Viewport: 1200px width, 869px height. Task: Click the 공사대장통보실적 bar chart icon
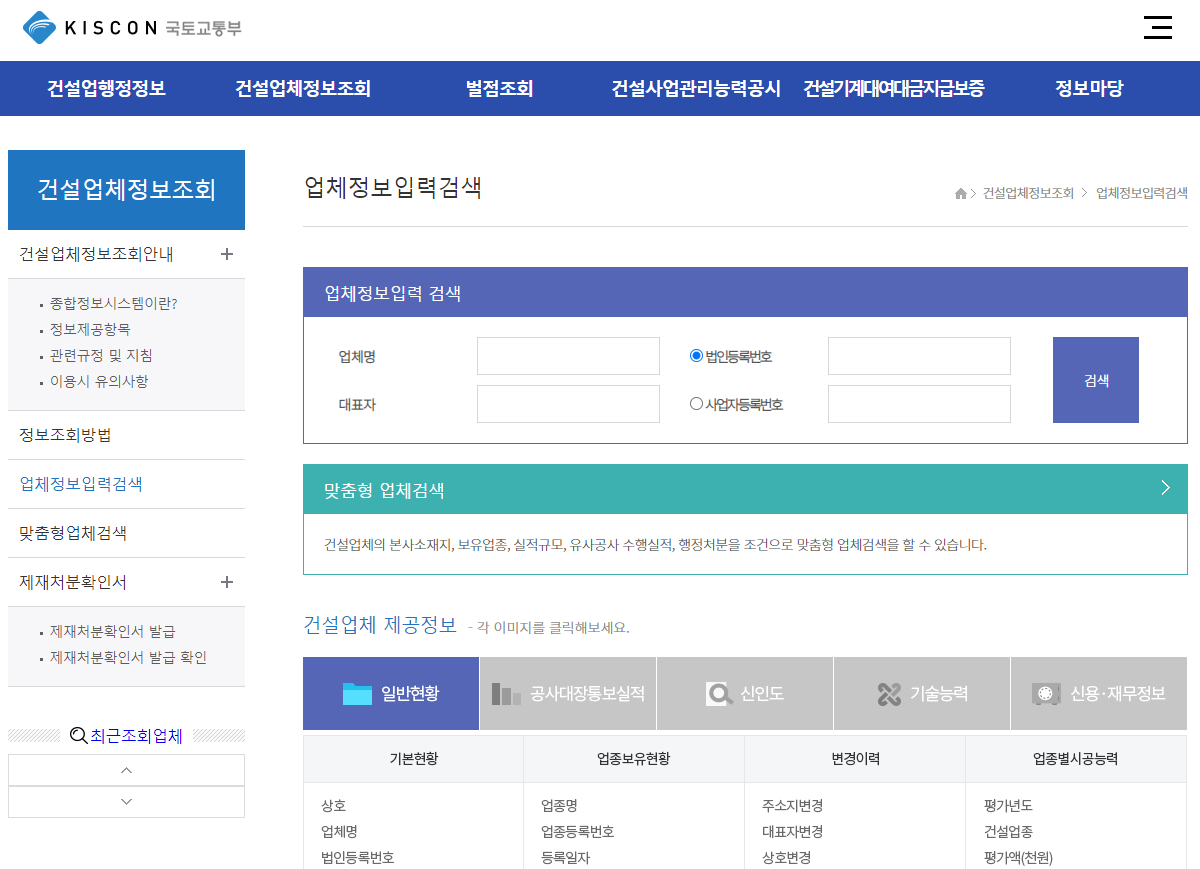point(507,693)
